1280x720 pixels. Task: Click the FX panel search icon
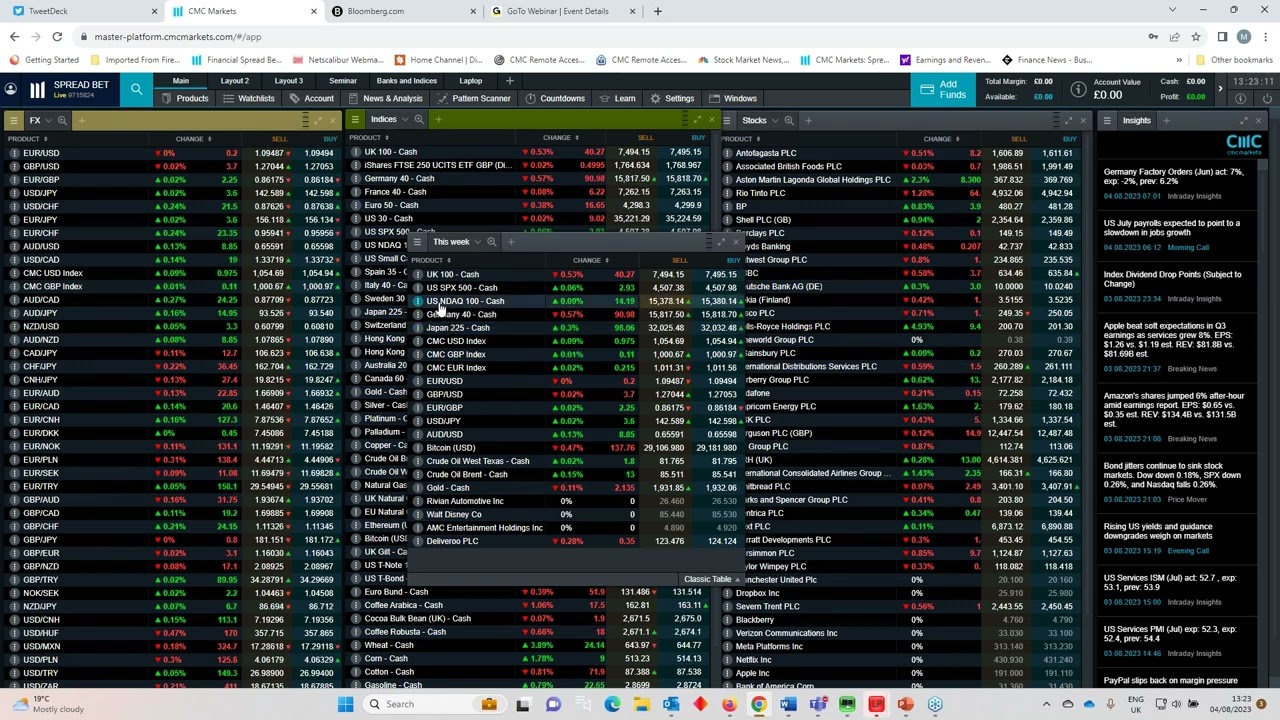click(62, 120)
